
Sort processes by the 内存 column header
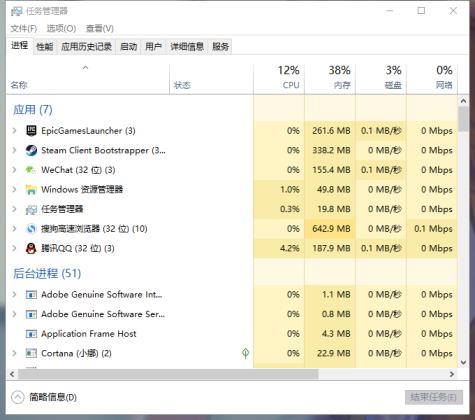pyautogui.click(x=330, y=78)
